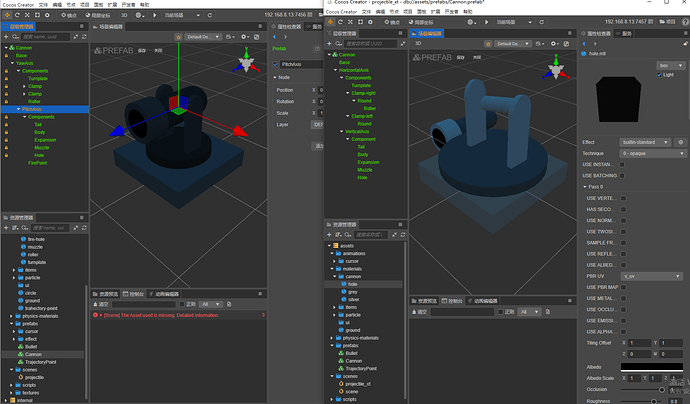Switch to scene editor tab in right window
690x404 pixels.
pyautogui.click(x=426, y=33)
